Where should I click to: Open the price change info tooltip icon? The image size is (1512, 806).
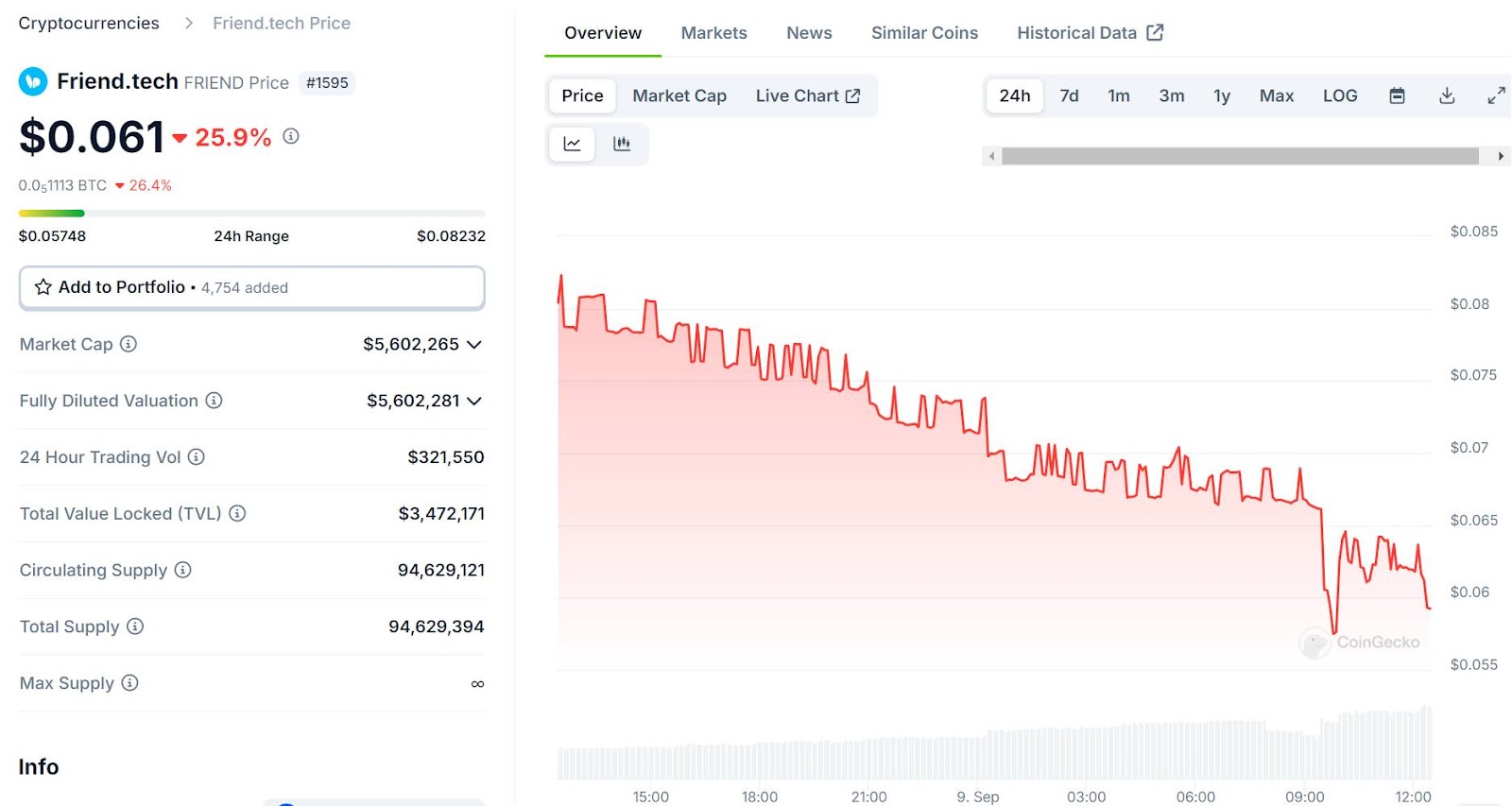coord(291,136)
